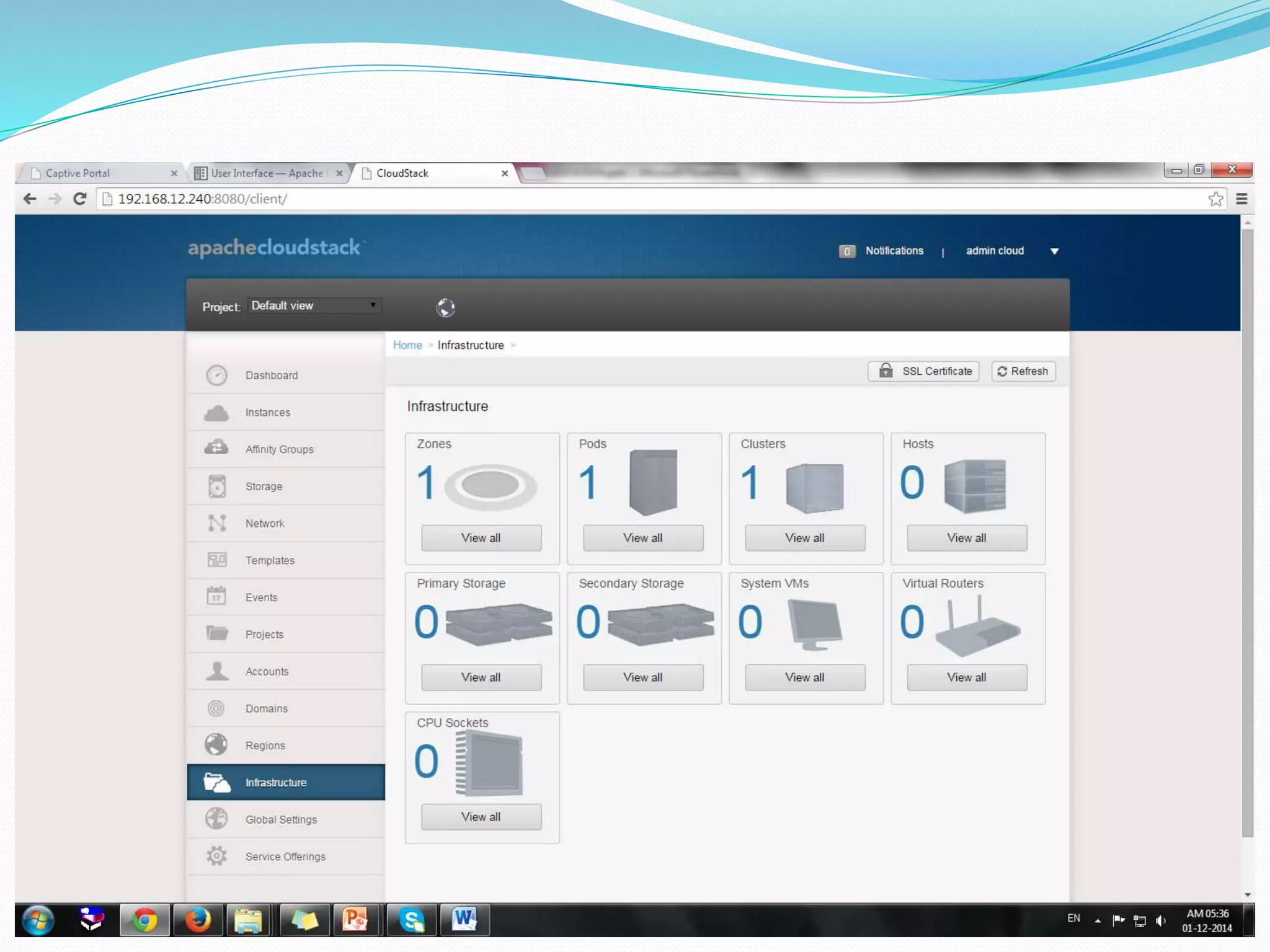Click the SSL Certificate button
This screenshot has height=952, width=1270.
tap(923, 371)
